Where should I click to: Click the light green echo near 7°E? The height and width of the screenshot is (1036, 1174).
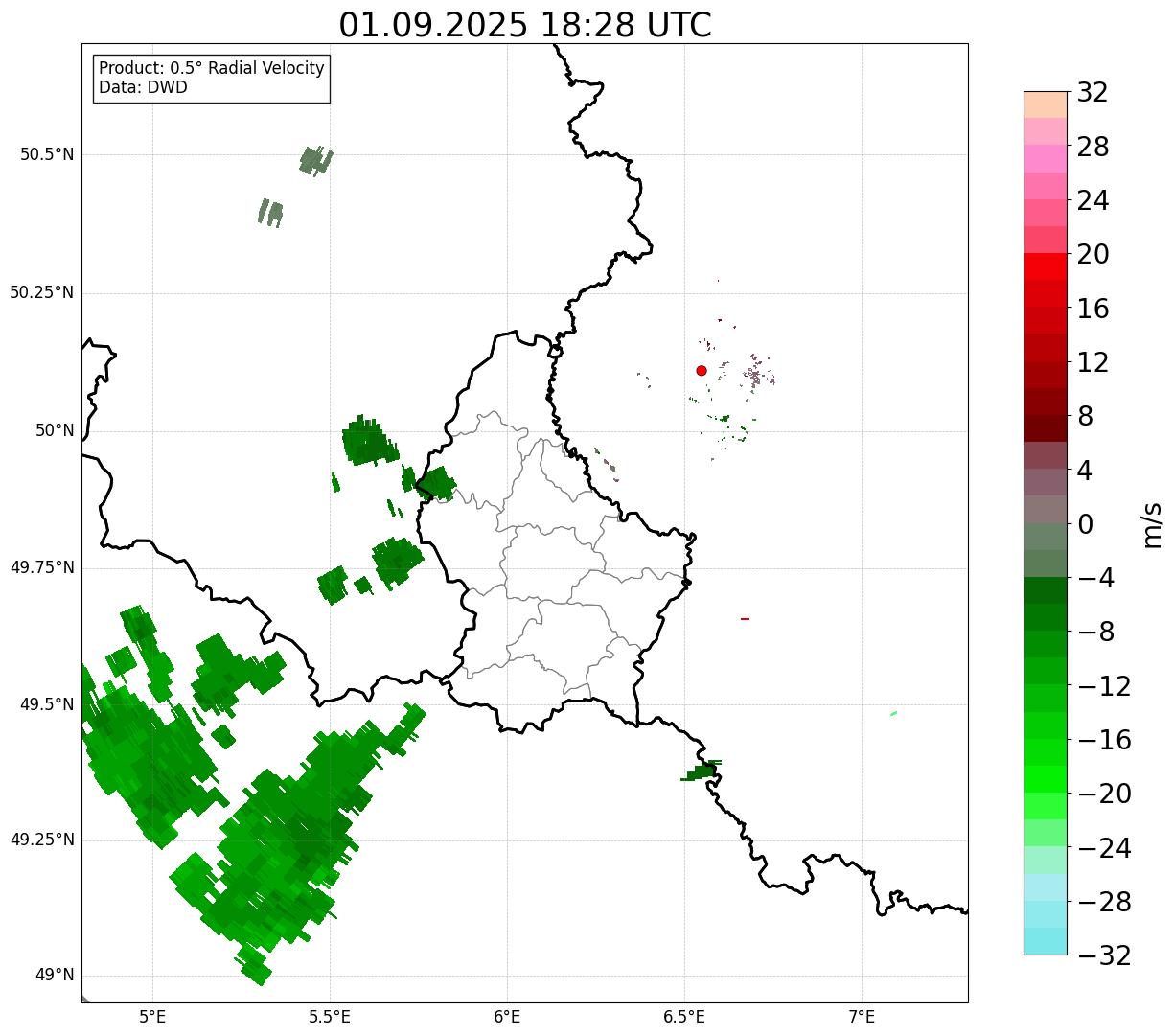click(893, 713)
